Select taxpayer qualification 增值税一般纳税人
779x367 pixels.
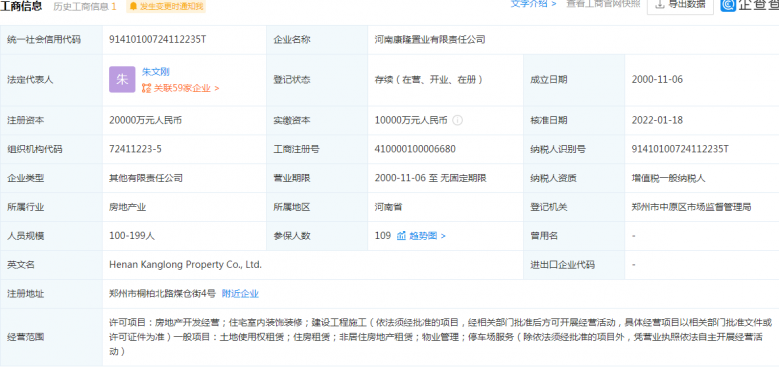click(668, 178)
